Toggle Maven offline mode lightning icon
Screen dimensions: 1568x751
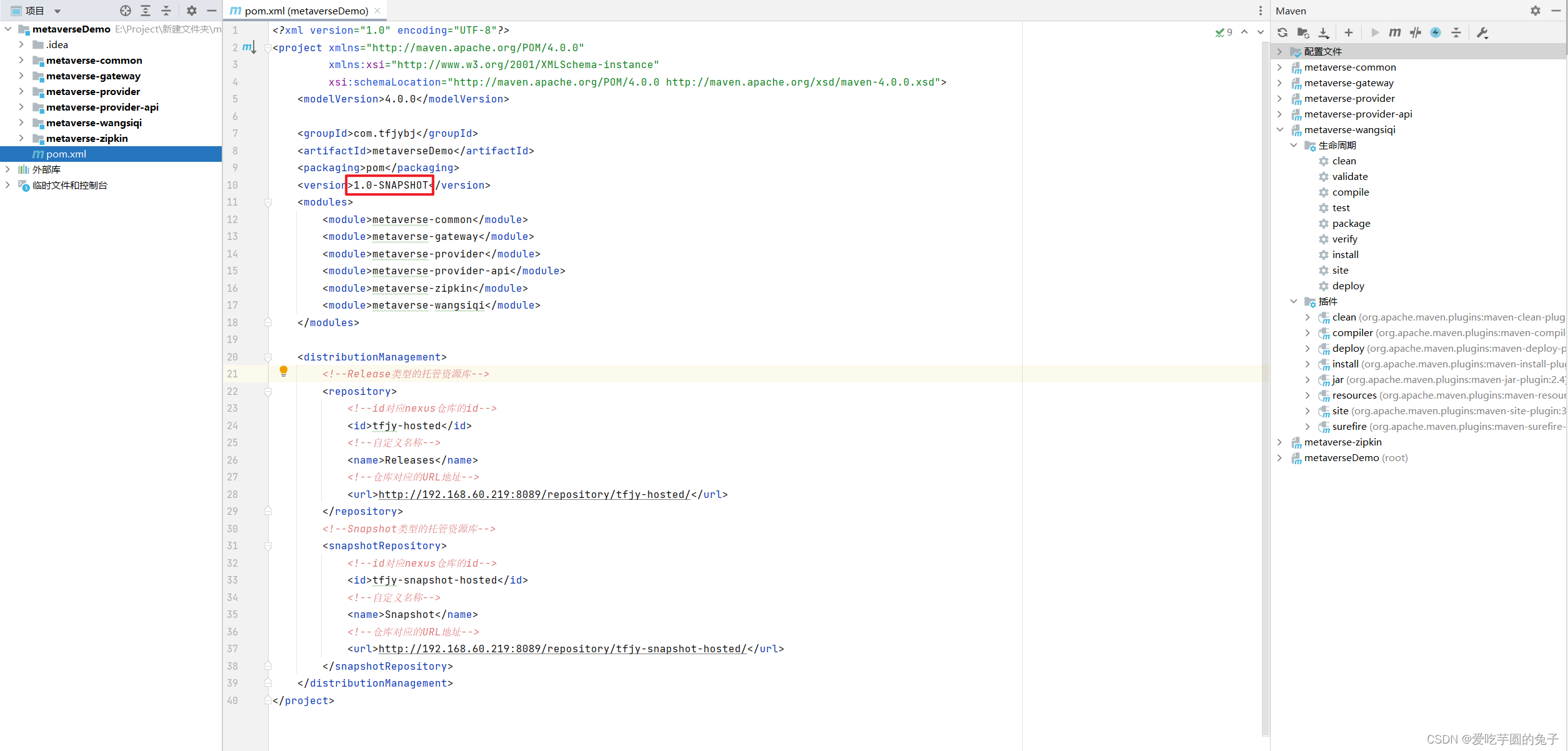pos(1436,32)
